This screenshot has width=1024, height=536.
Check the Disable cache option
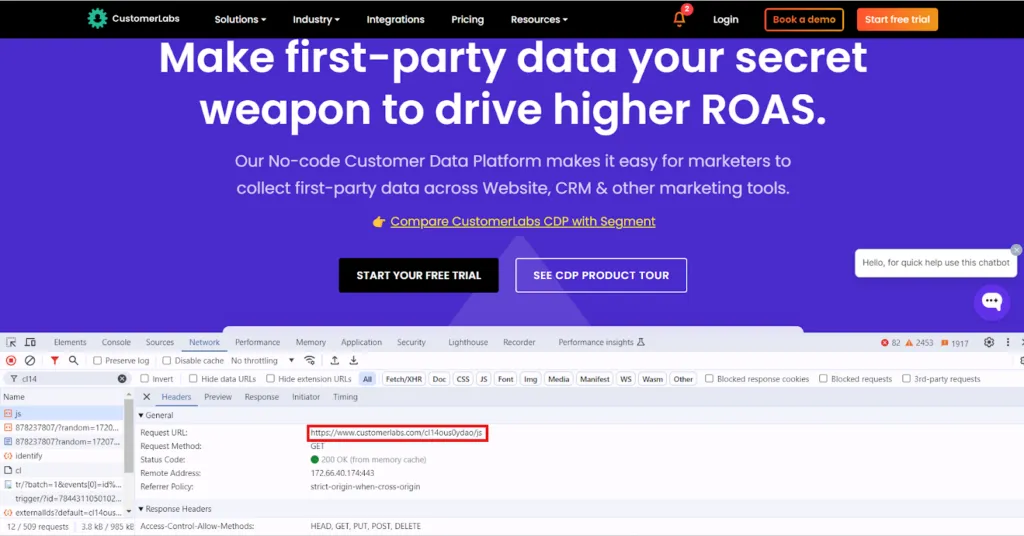tap(167, 360)
